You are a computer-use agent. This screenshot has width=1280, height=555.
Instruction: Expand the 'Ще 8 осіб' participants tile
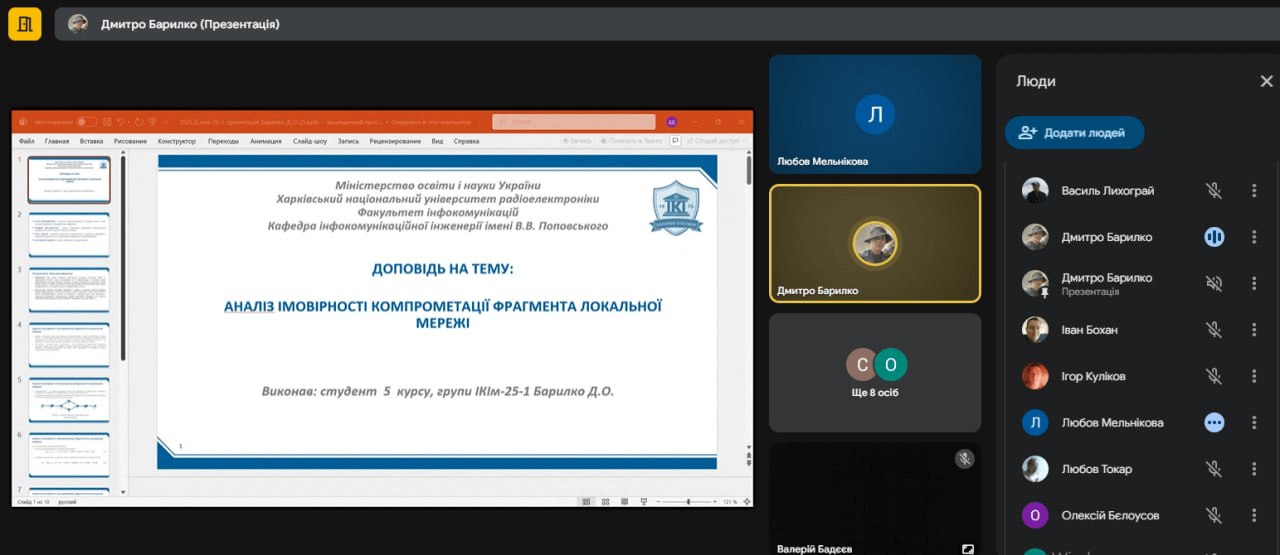point(875,372)
